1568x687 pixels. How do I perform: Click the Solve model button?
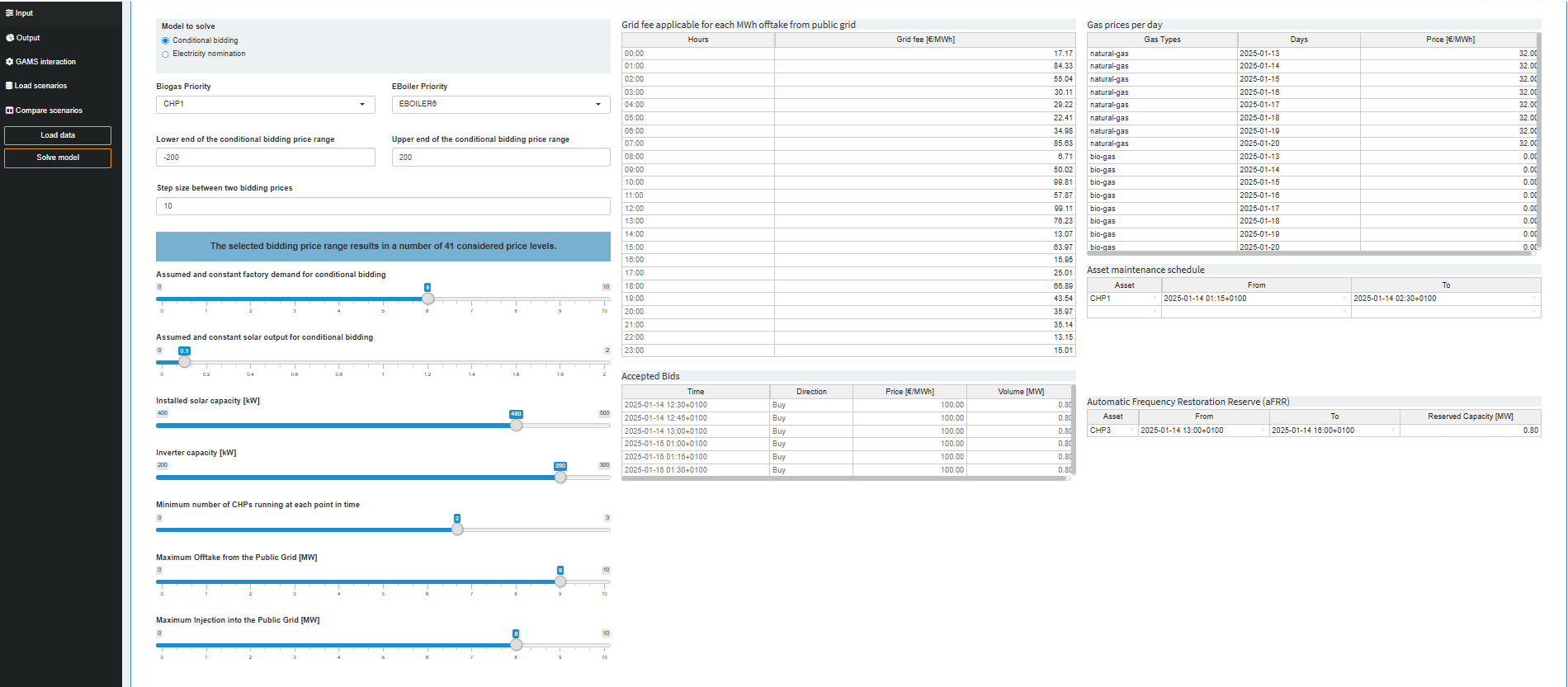point(58,158)
